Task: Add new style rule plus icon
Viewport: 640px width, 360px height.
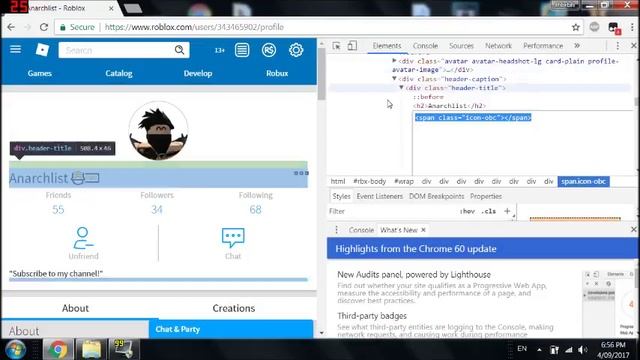Action: coord(507,211)
